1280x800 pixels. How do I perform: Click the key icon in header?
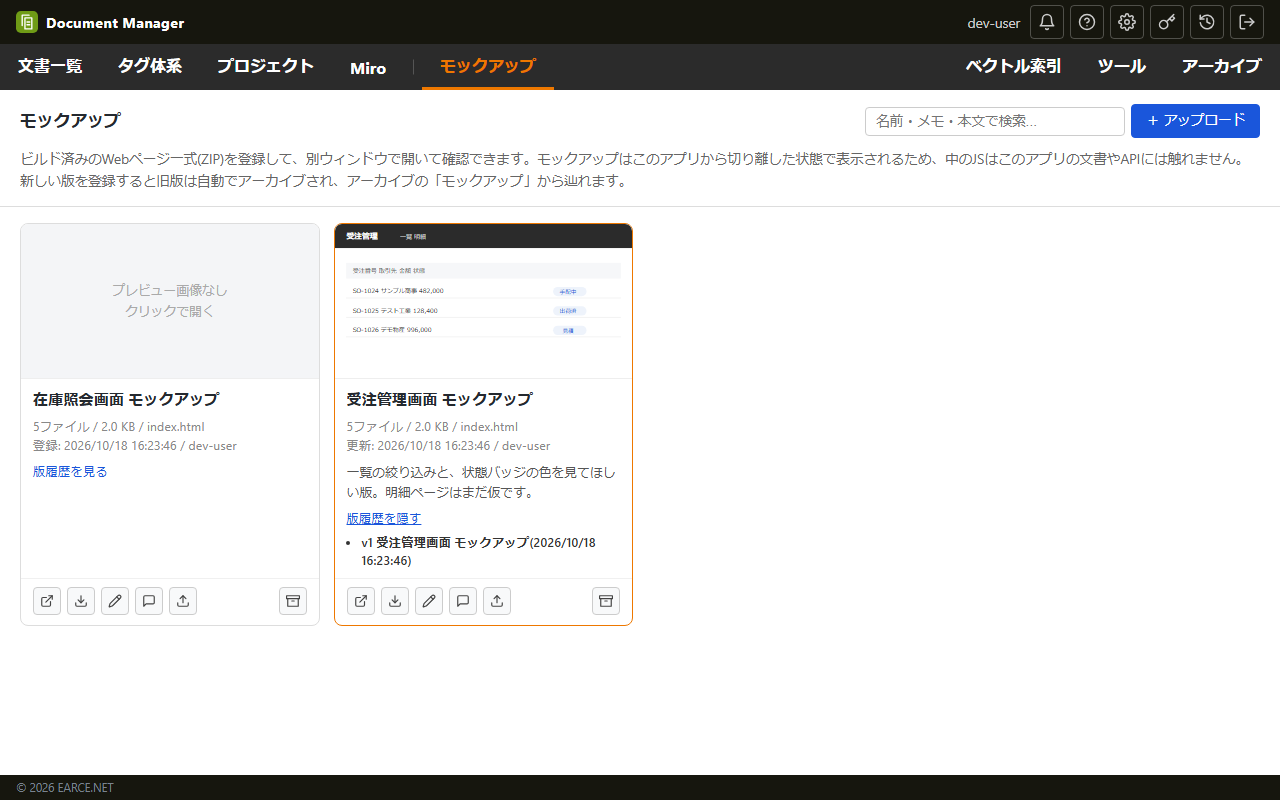click(x=1167, y=22)
